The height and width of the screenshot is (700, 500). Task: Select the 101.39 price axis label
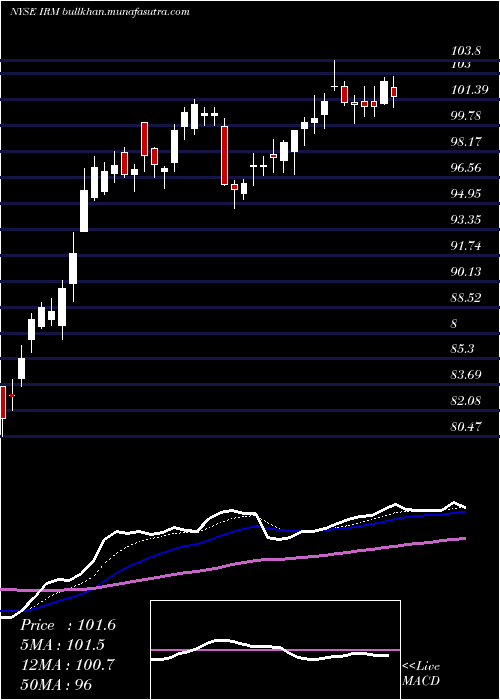[469, 90]
